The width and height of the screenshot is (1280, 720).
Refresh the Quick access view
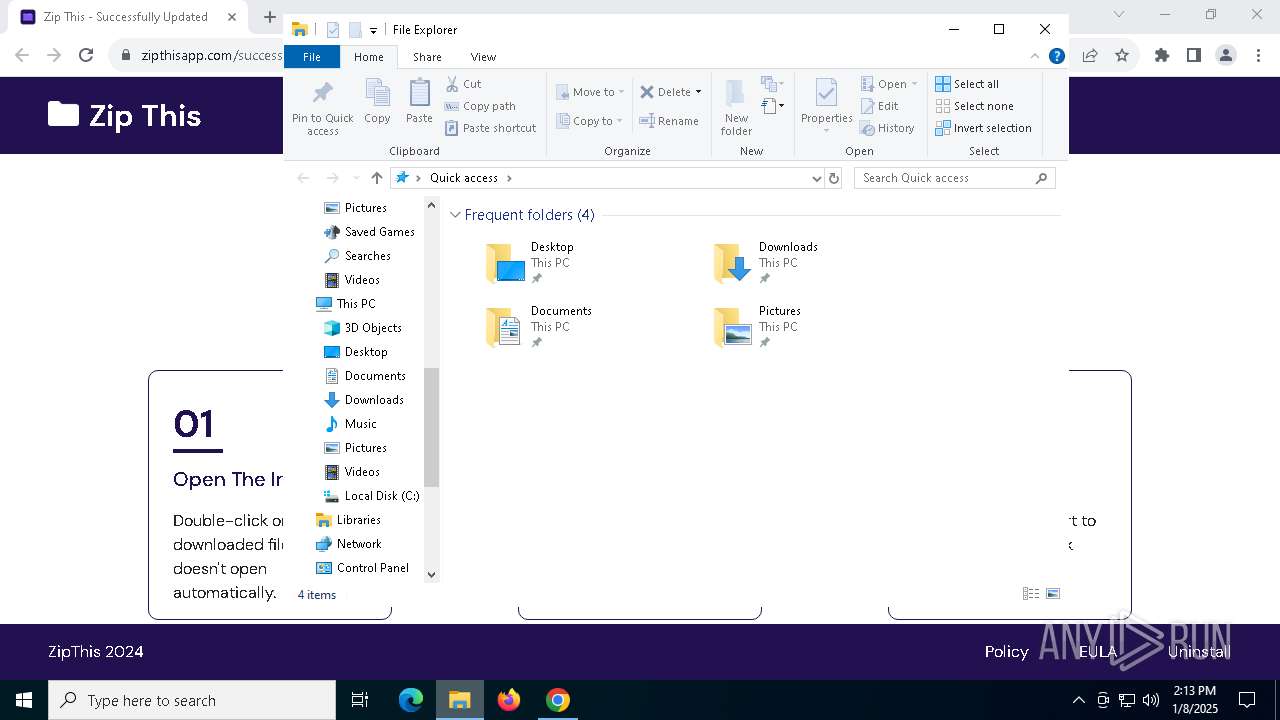coord(834,178)
